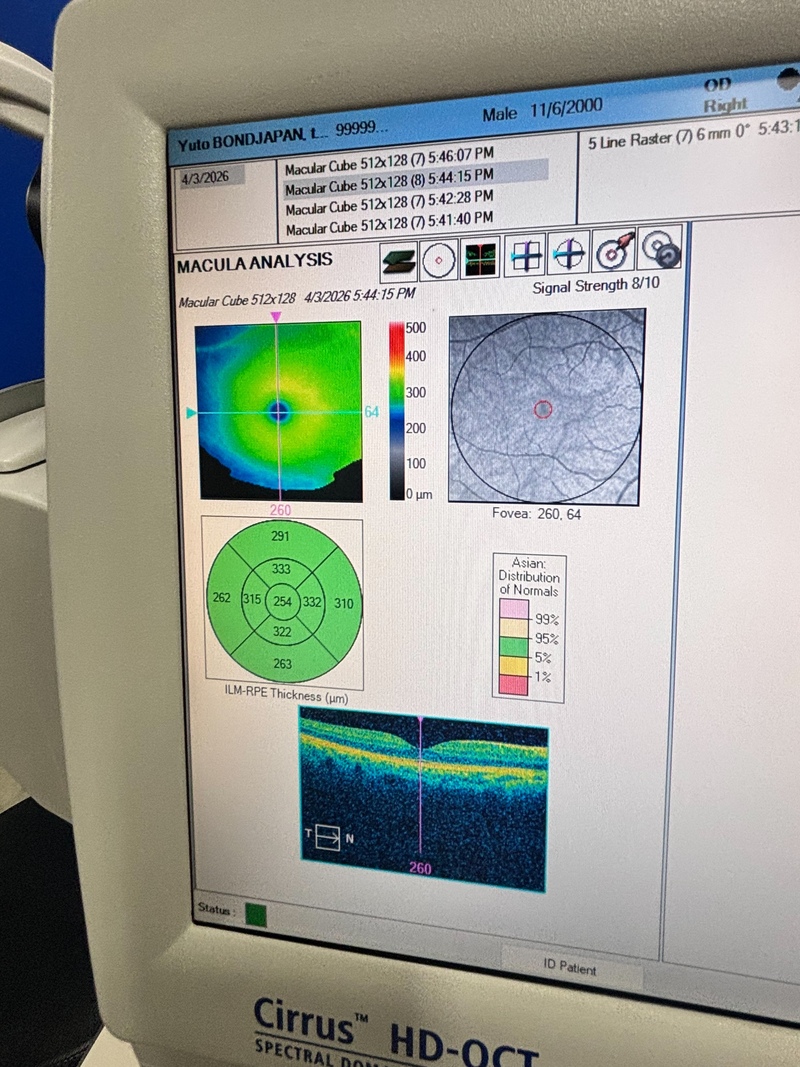Click the pink triangle marker above thickness map
The width and height of the screenshot is (800, 1067).
point(277,317)
